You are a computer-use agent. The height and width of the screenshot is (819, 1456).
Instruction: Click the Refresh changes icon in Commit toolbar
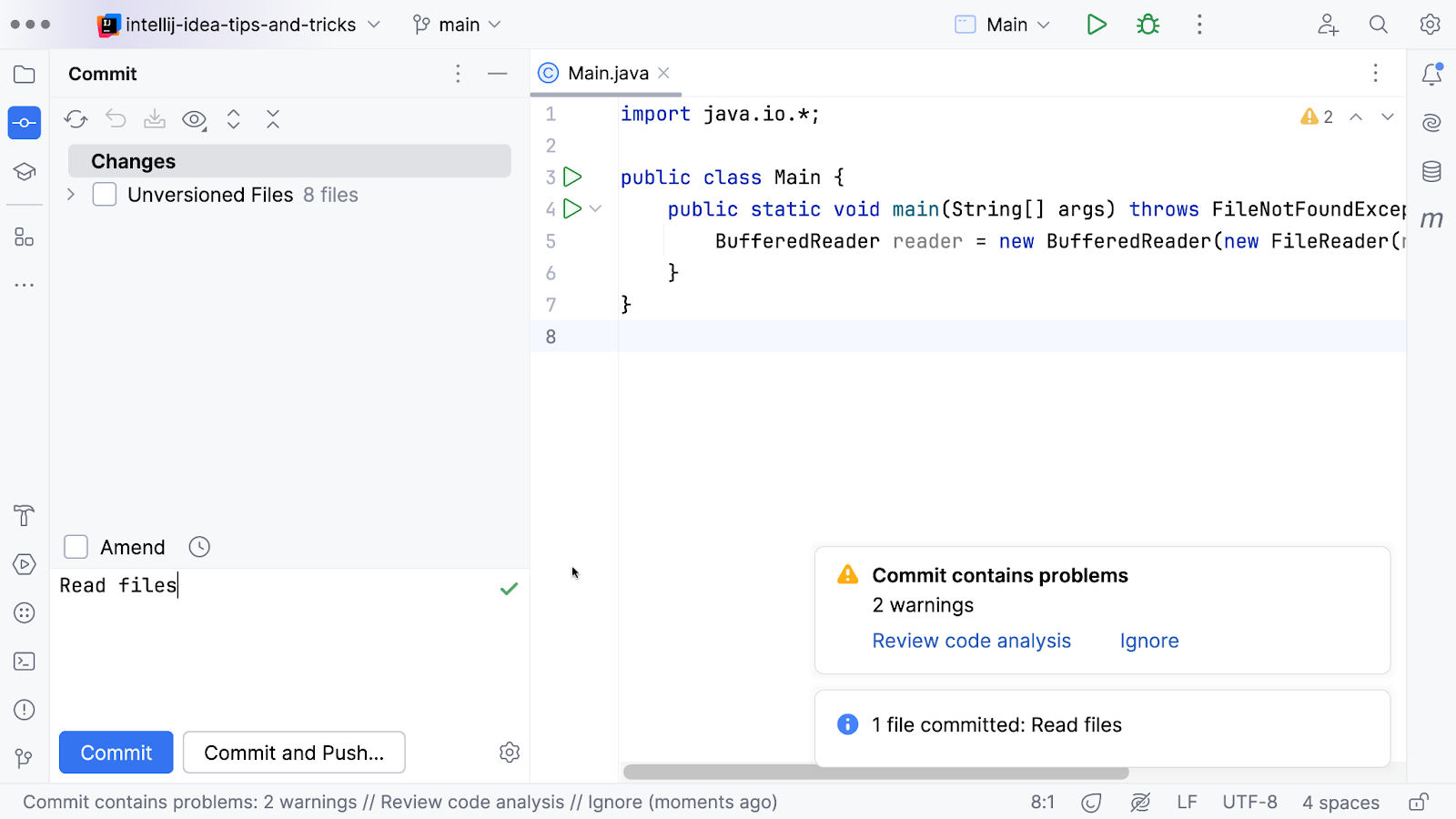pyautogui.click(x=76, y=119)
